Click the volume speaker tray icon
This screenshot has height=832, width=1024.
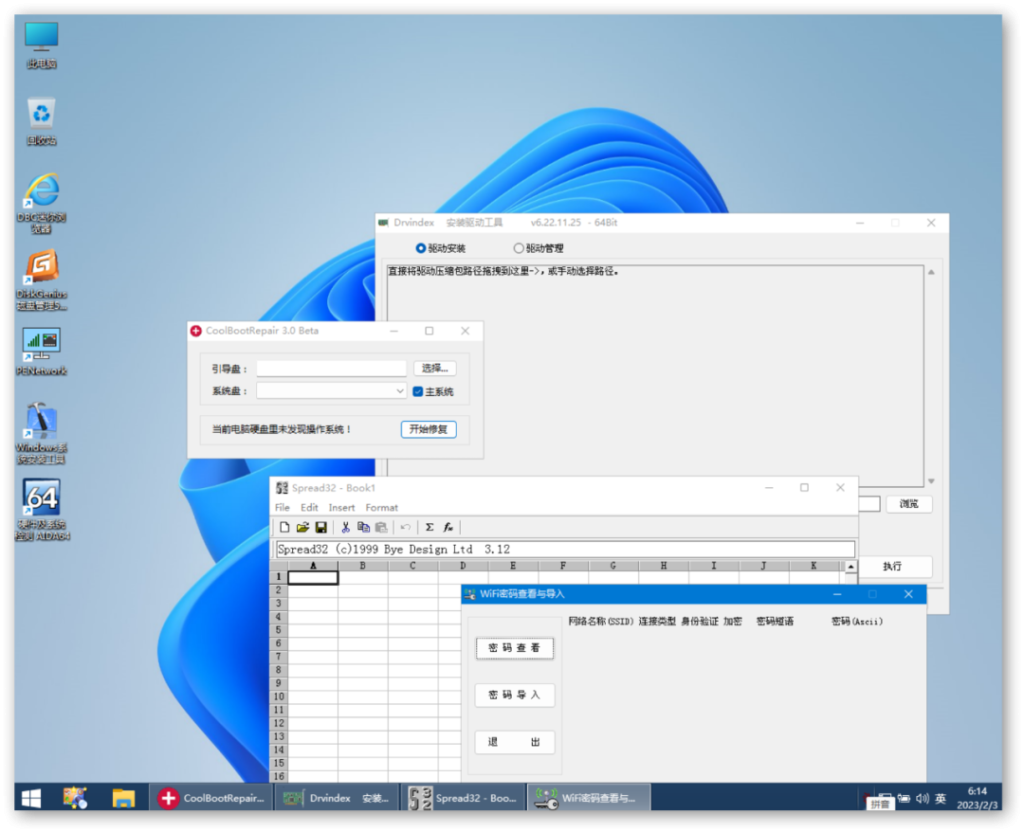pyautogui.click(x=922, y=798)
